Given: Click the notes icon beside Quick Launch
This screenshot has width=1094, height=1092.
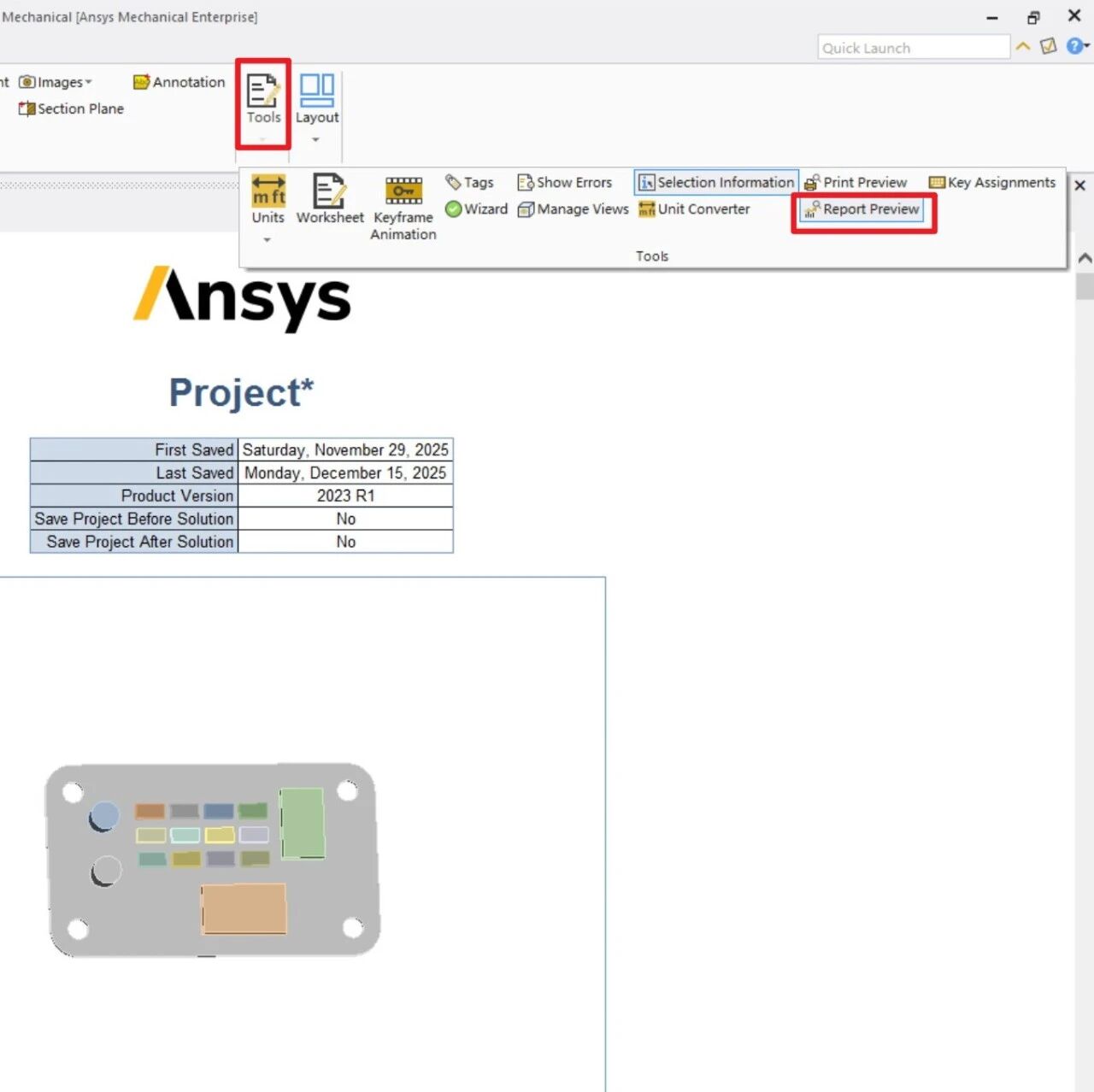Looking at the screenshot, I should tap(1049, 46).
